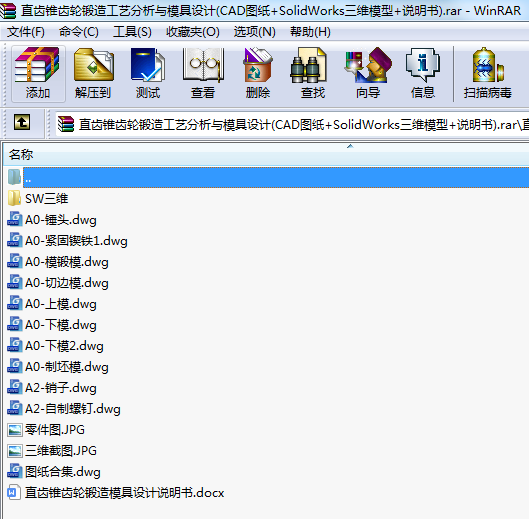Viewport: 529px width, 519px height.
Task: Click the icon of A0-模锻模.dwg
Action: [x=15, y=261]
